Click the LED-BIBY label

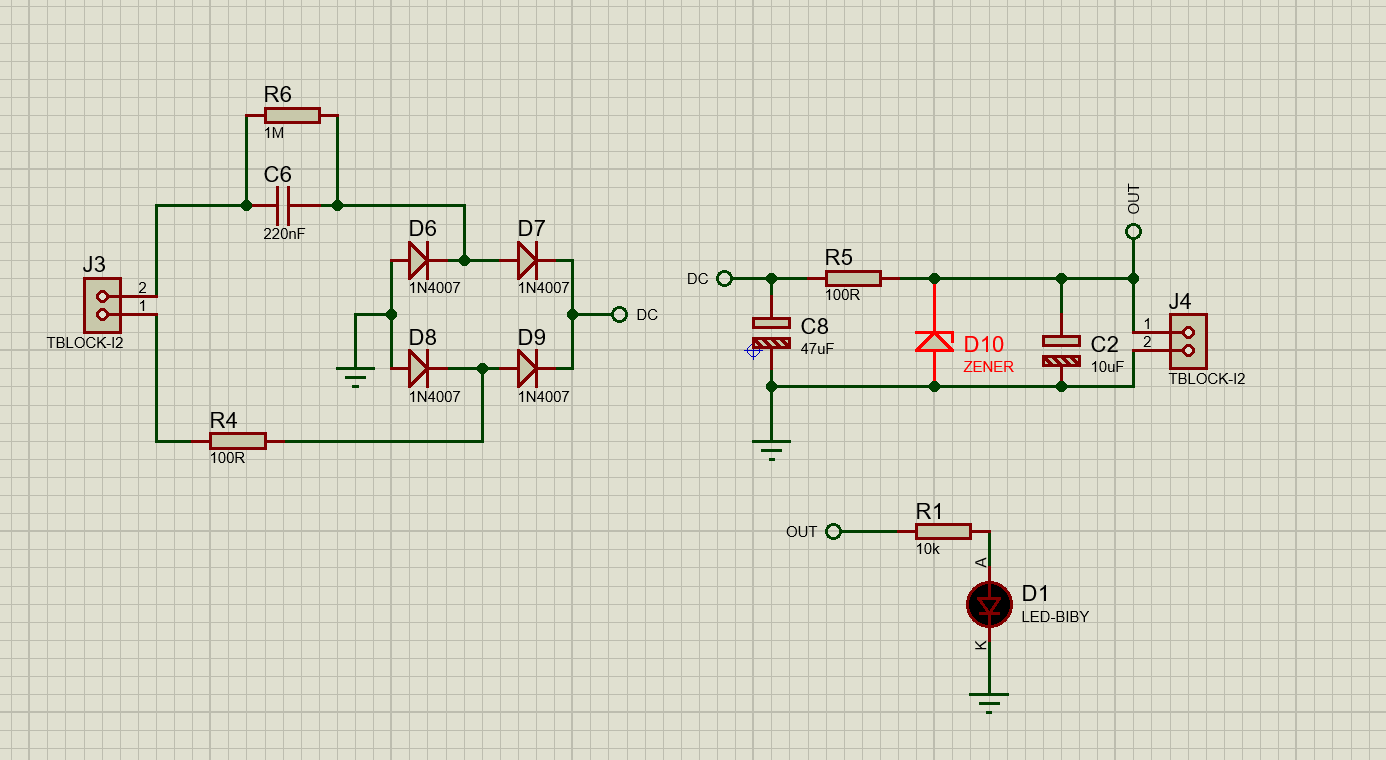coord(1055,617)
